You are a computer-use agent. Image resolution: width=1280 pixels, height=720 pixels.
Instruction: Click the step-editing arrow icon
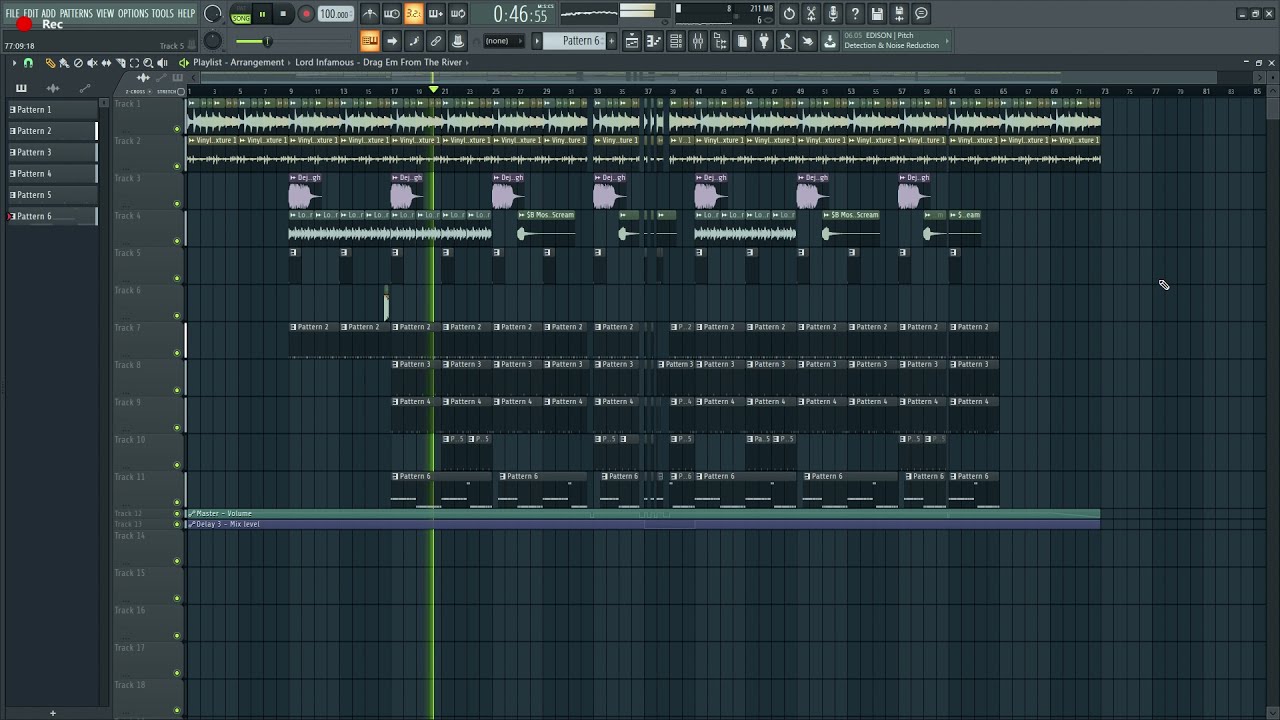(x=392, y=41)
